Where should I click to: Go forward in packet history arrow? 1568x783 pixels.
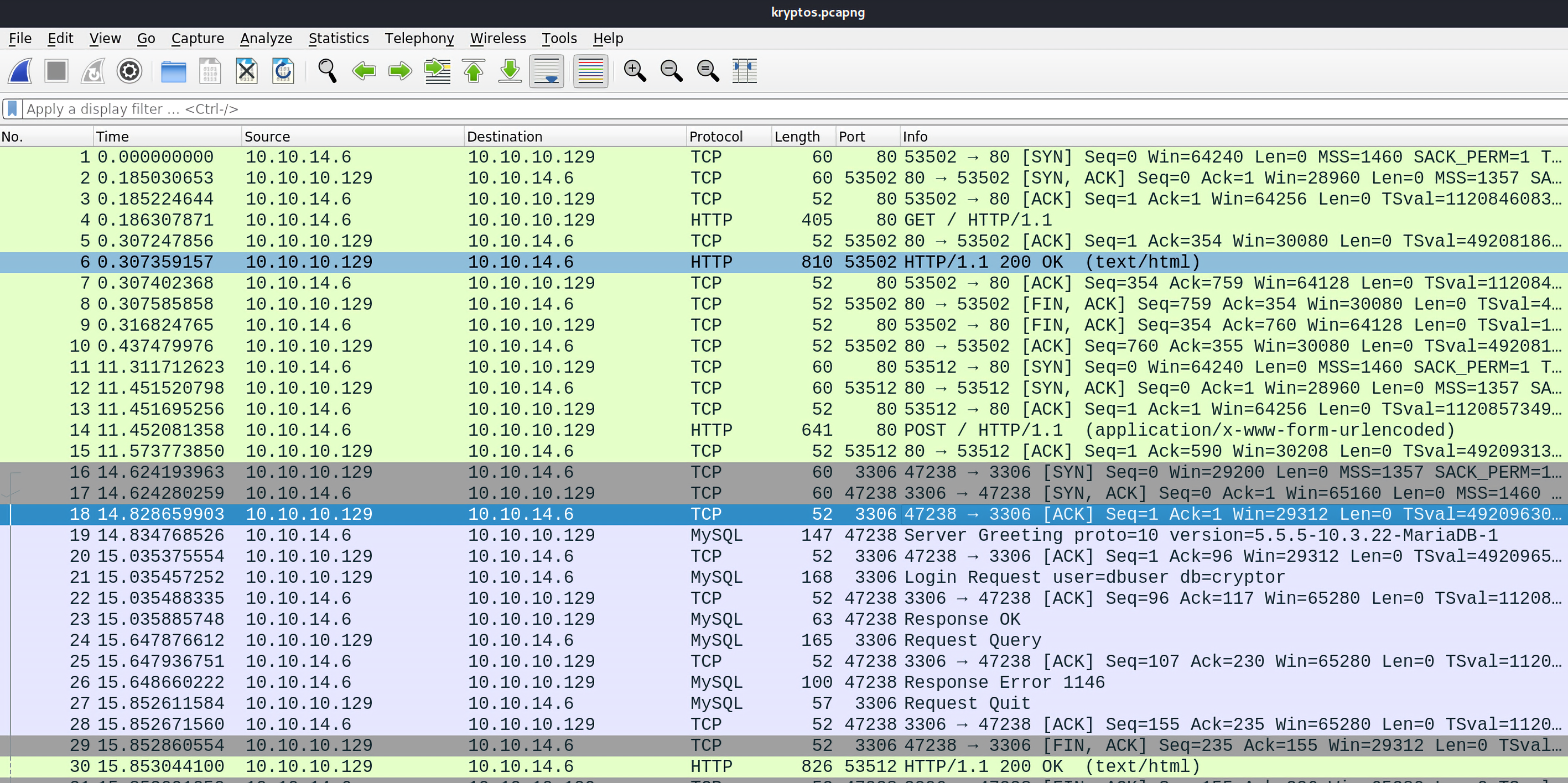pos(401,71)
